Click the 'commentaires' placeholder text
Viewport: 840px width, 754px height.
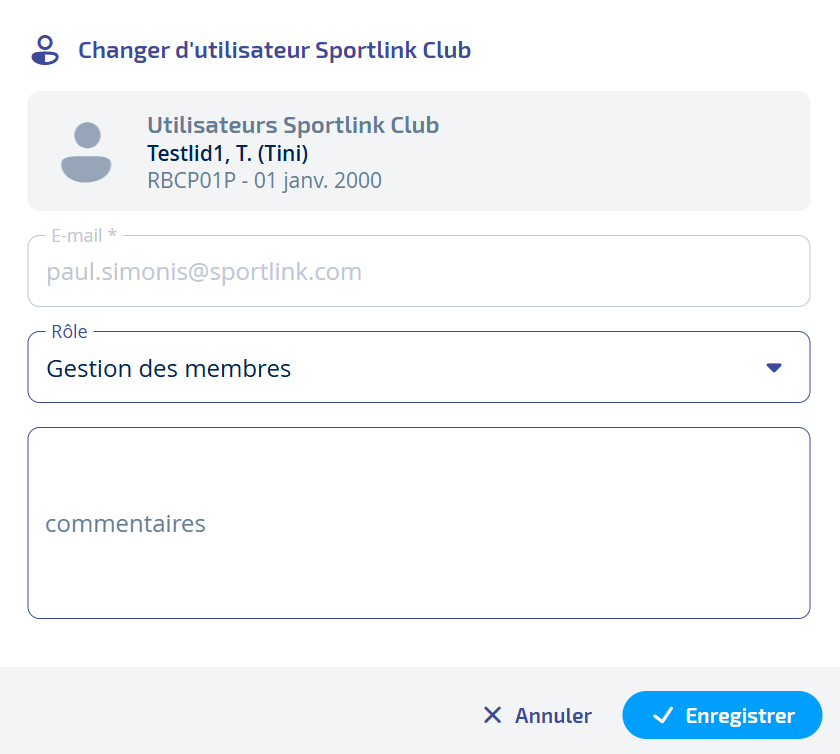tap(125, 523)
